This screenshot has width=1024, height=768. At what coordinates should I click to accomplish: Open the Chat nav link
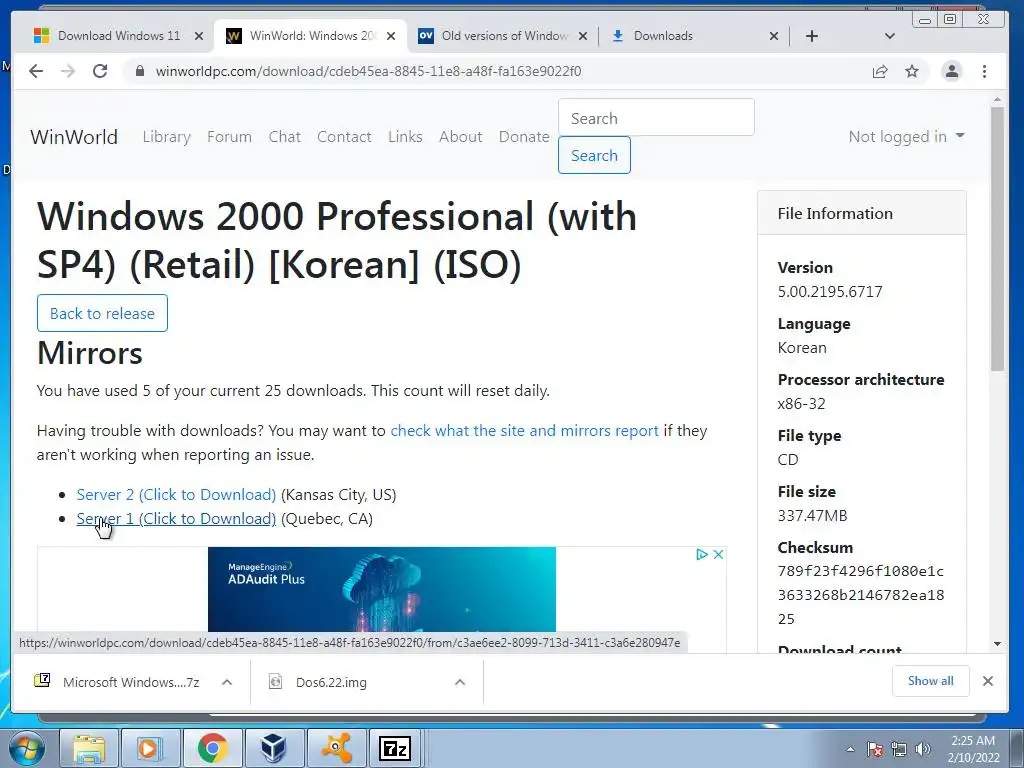(285, 136)
